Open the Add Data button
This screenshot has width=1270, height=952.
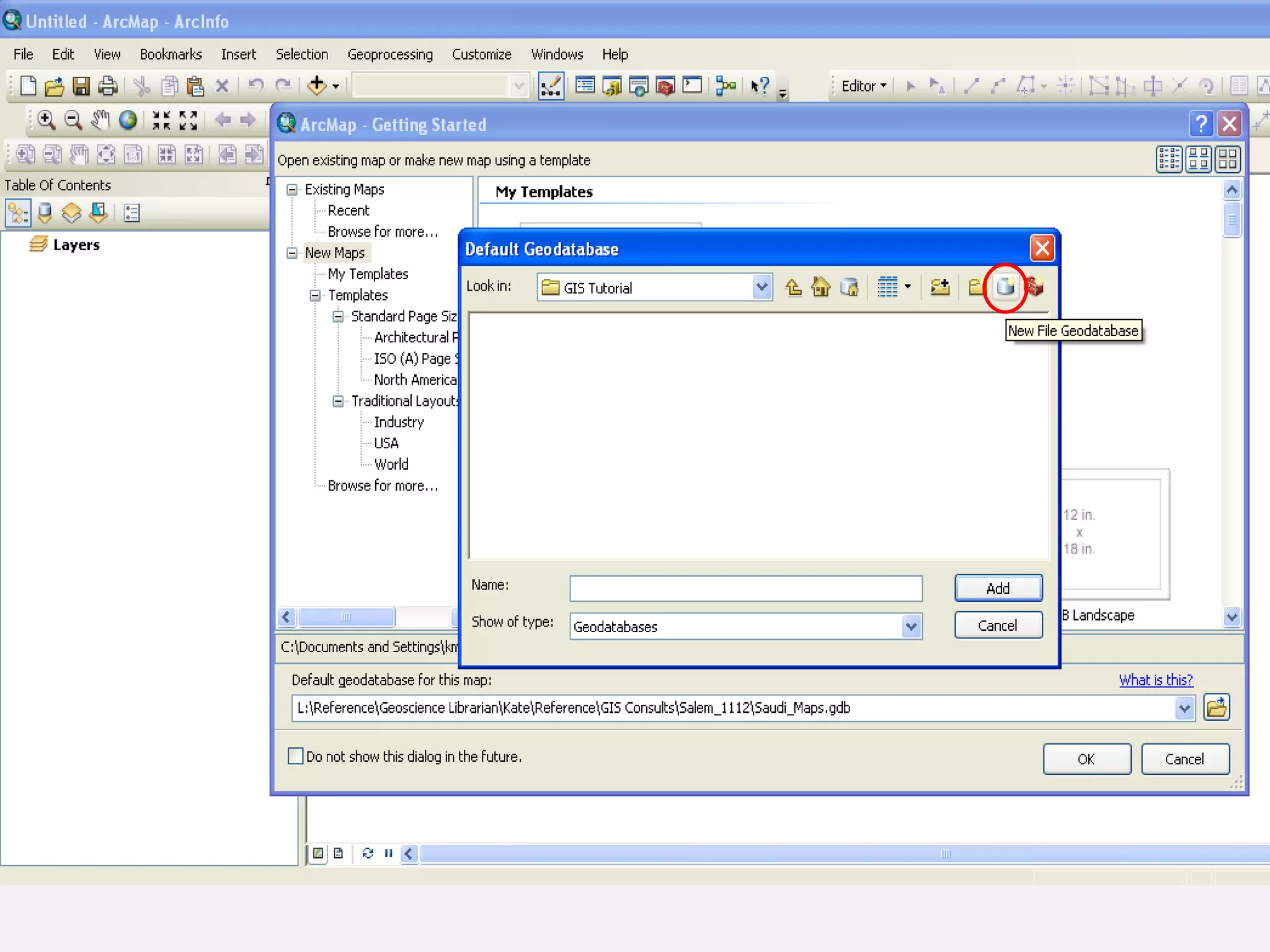[x=317, y=86]
